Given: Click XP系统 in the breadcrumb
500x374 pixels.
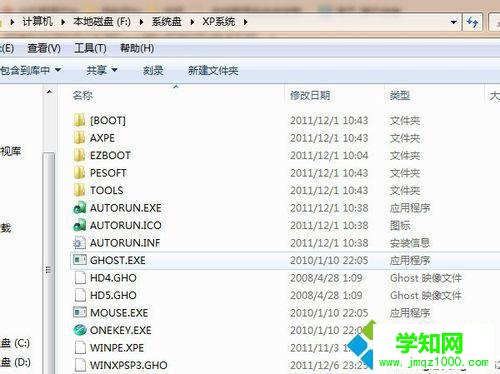Looking at the screenshot, I should [x=219, y=22].
